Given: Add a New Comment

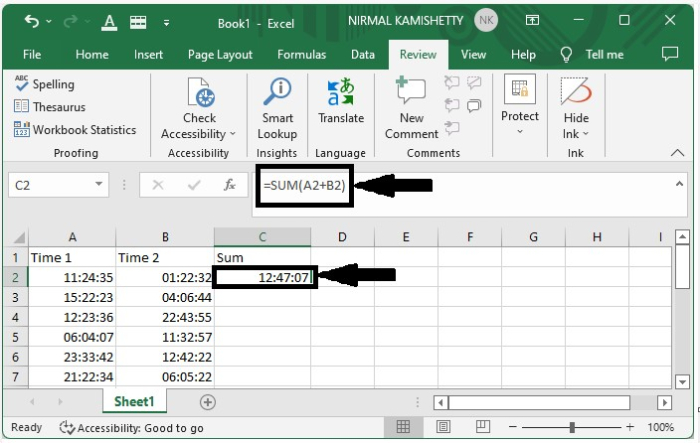Looking at the screenshot, I should [411, 108].
